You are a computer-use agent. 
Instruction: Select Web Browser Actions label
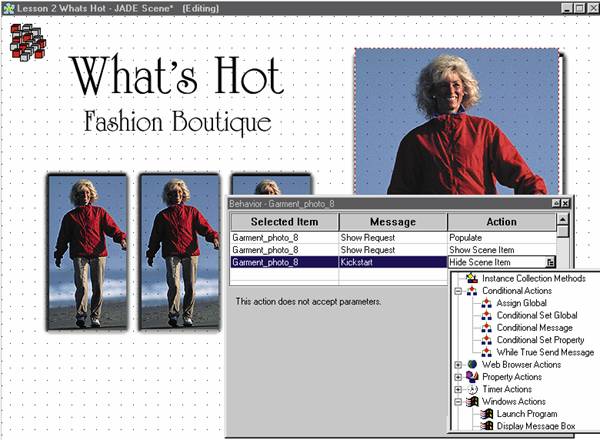pyautogui.click(x=522, y=364)
